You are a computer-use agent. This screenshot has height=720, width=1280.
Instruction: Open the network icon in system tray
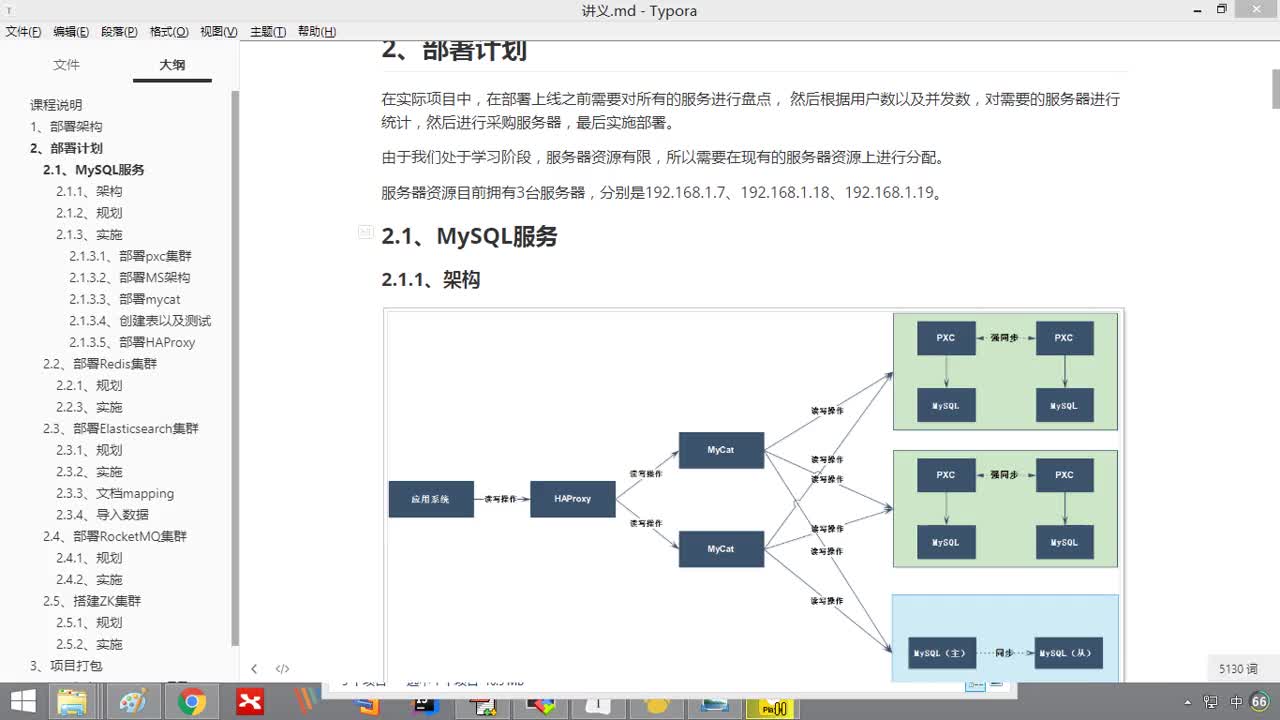coord(1211,702)
